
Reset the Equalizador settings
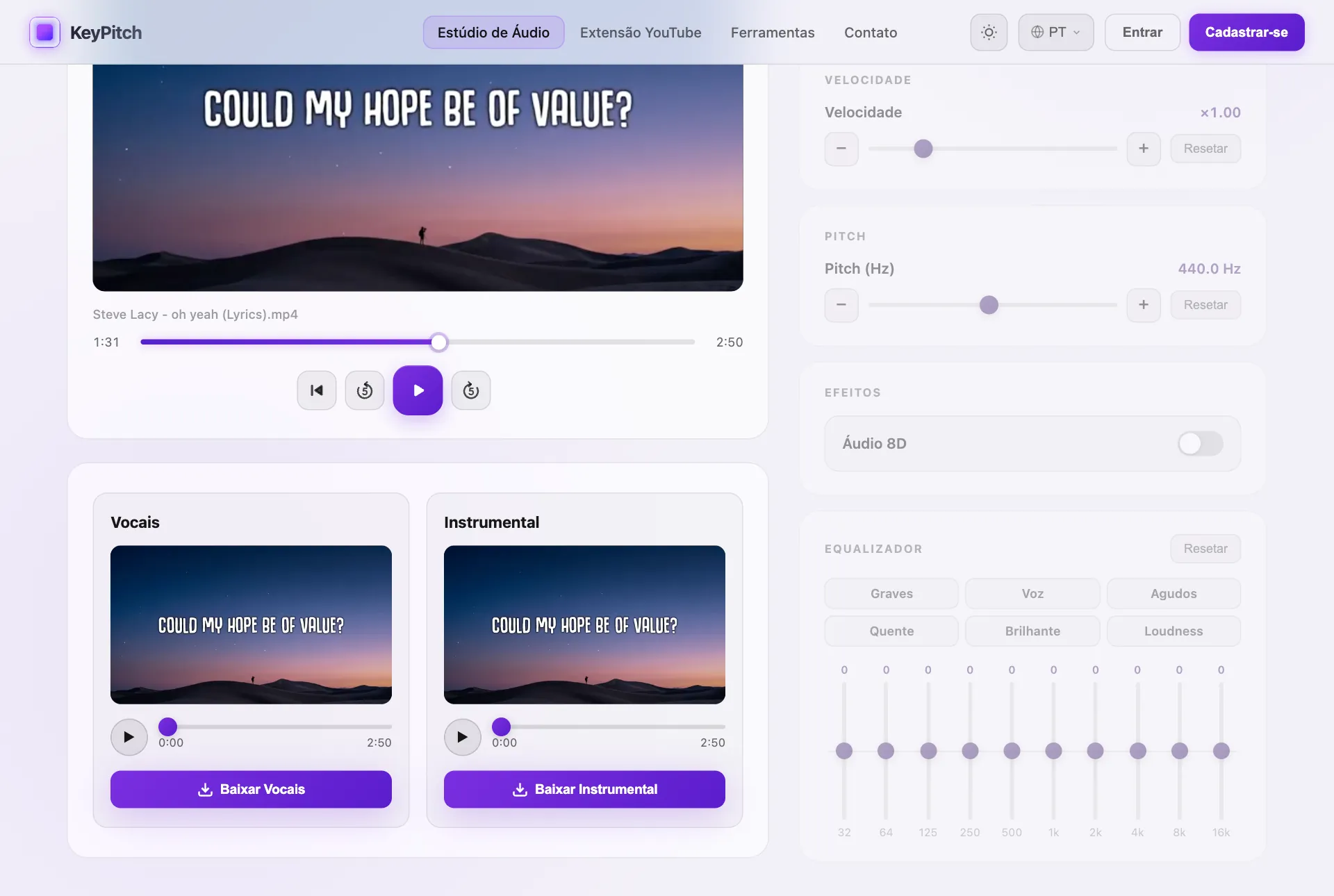point(1205,549)
